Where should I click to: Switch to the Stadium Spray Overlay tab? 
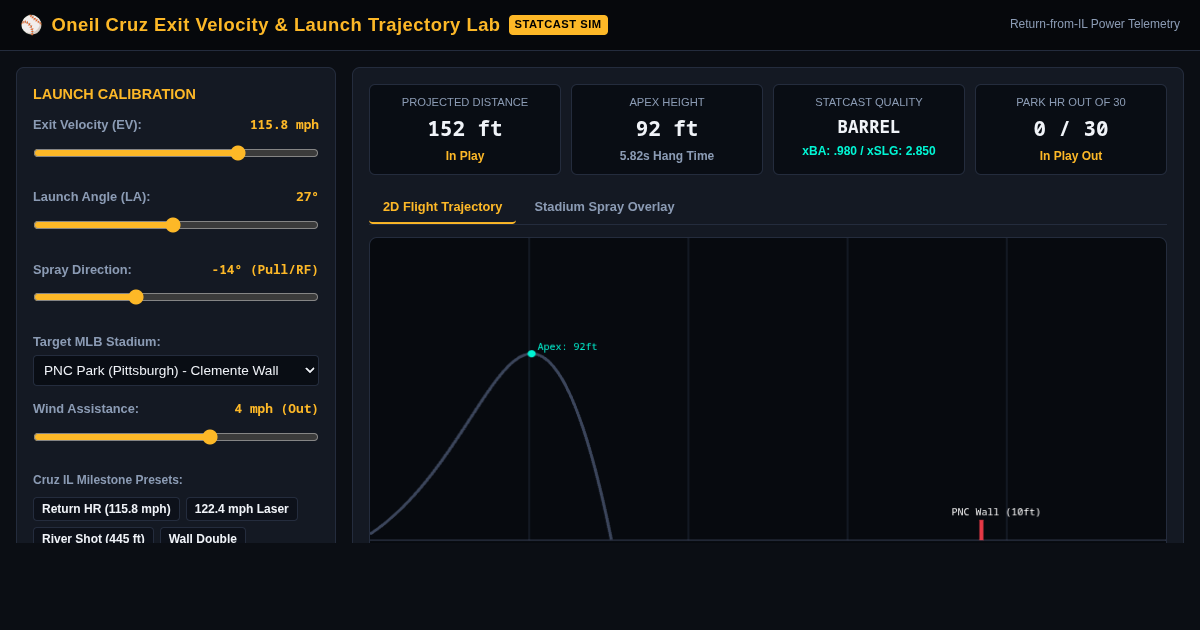click(604, 207)
